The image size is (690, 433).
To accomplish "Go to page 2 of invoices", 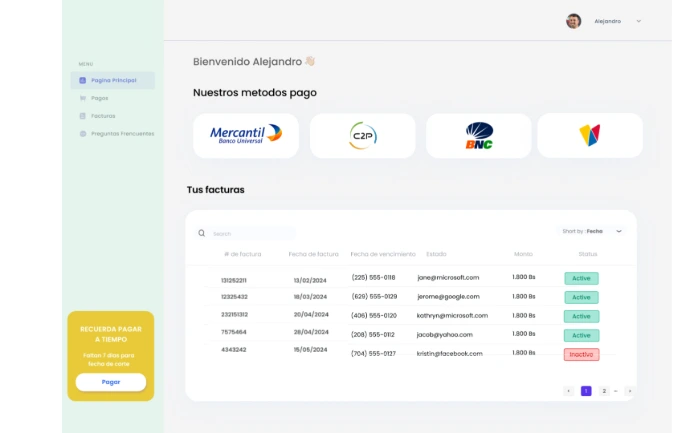I will point(604,391).
